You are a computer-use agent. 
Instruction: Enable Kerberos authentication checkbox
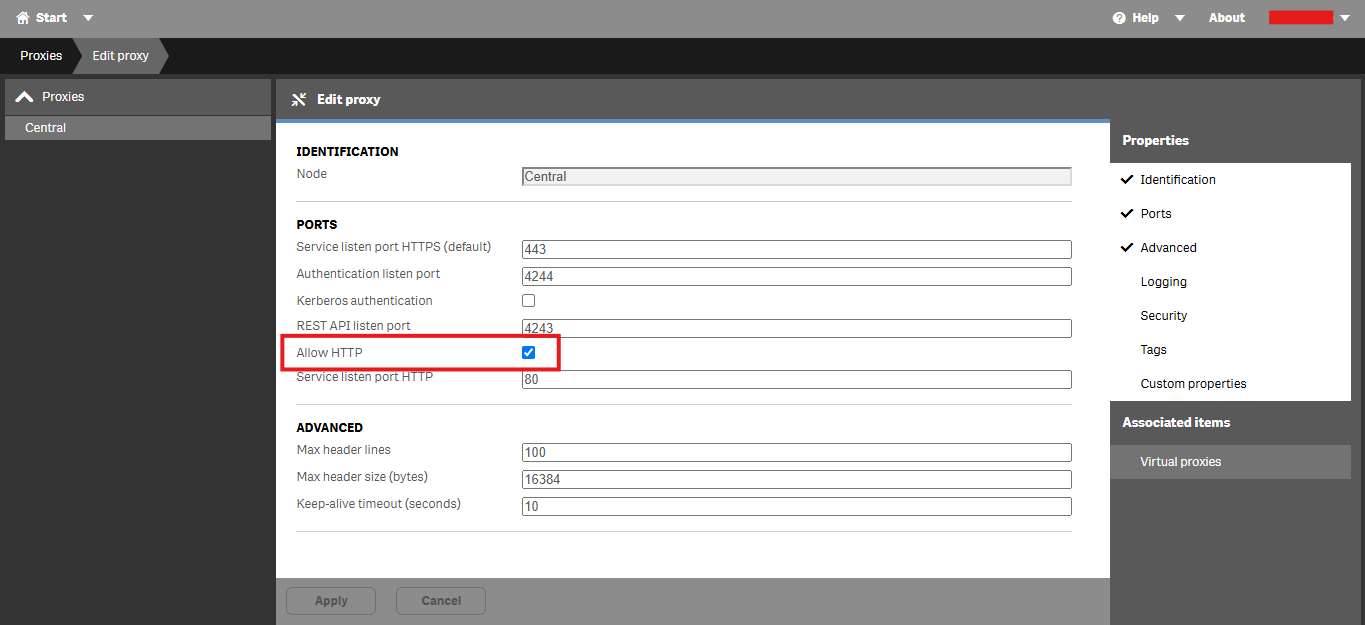click(x=529, y=300)
